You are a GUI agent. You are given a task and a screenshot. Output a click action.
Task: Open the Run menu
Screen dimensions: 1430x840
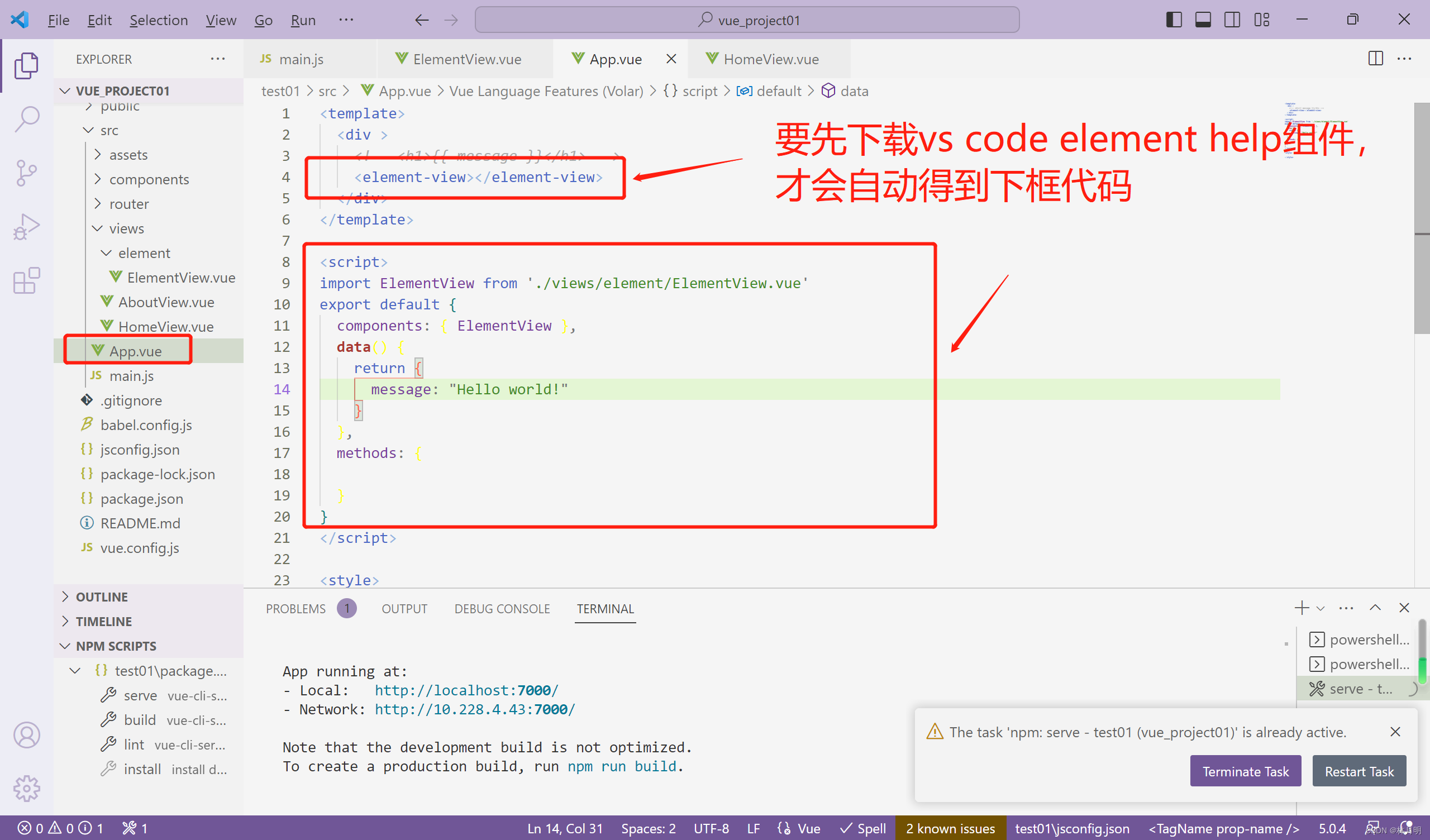pos(302,20)
